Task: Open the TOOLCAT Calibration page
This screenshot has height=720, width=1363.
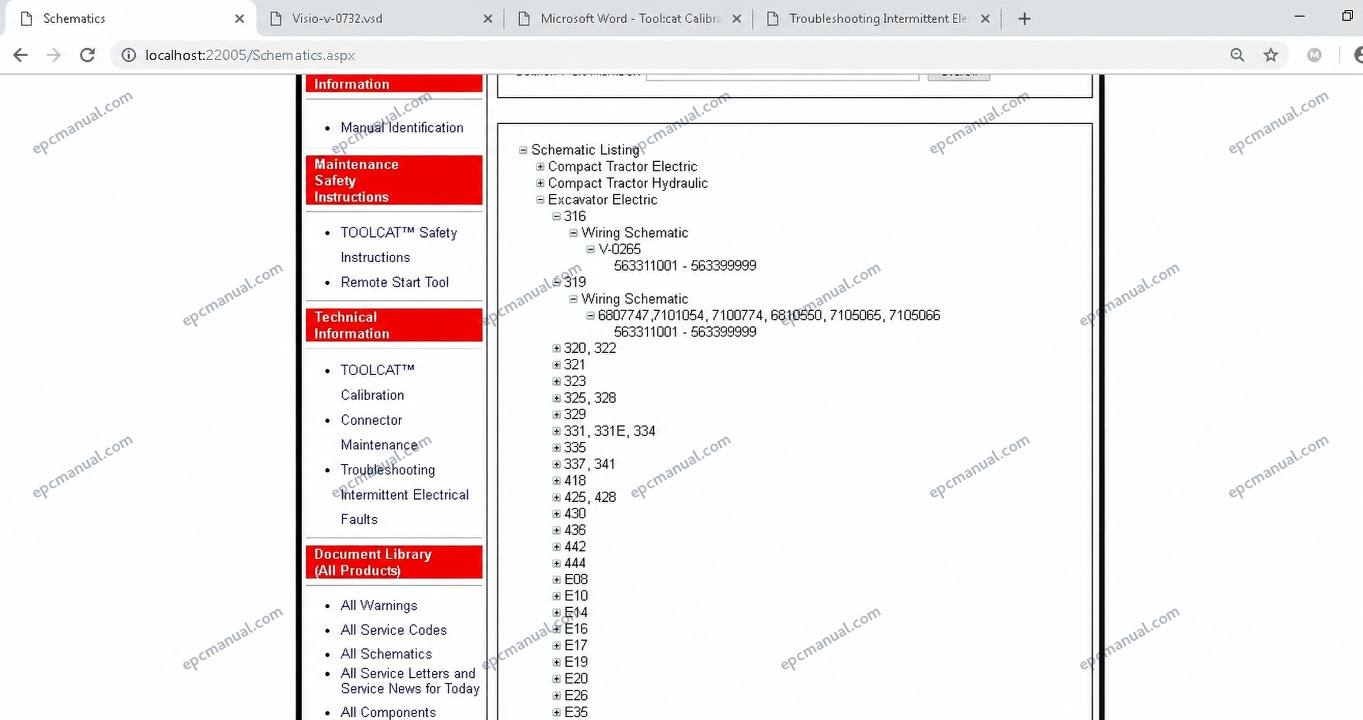Action: 377,382
